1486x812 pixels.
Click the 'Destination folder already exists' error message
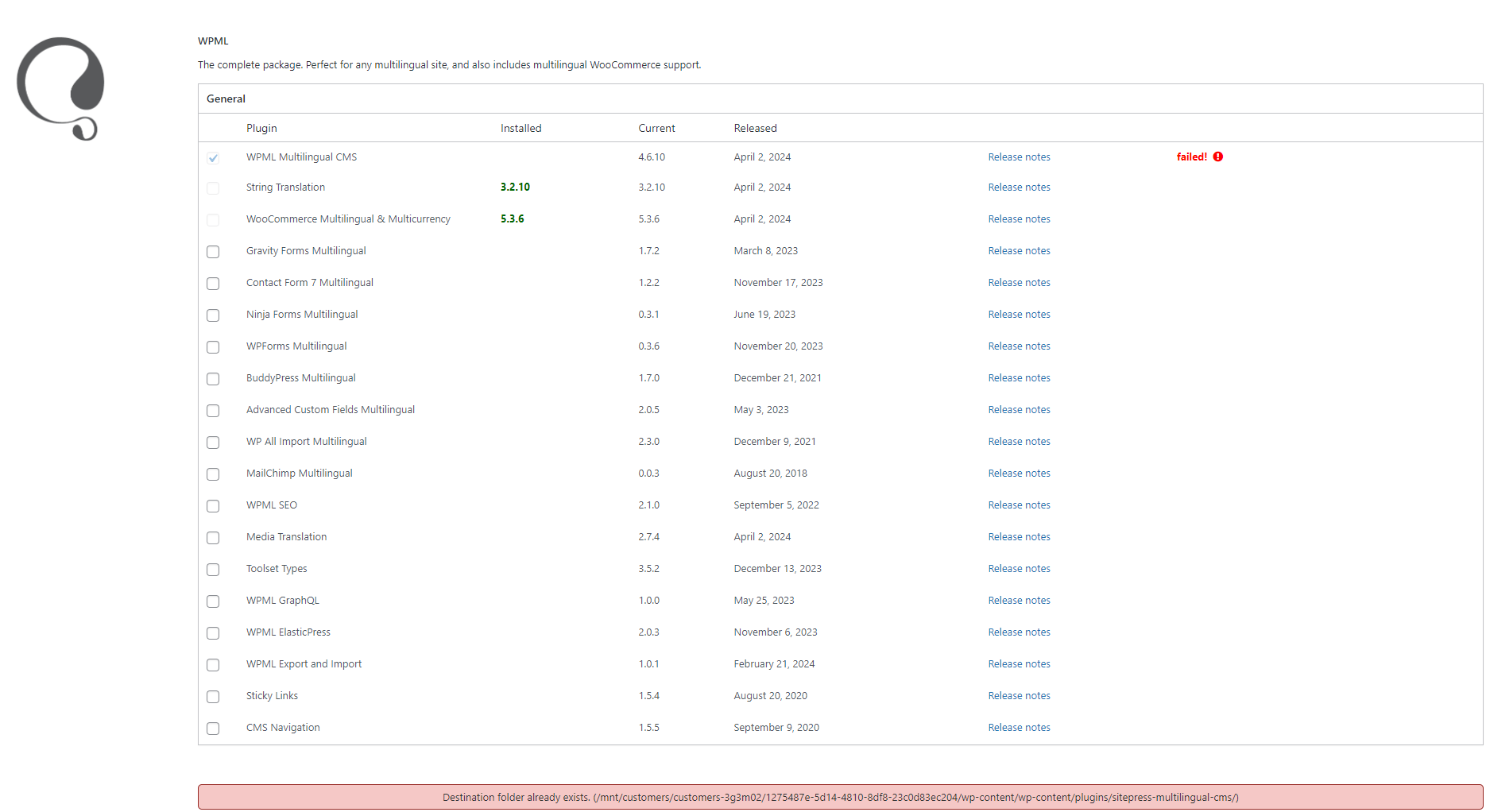click(x=840, y=798)
